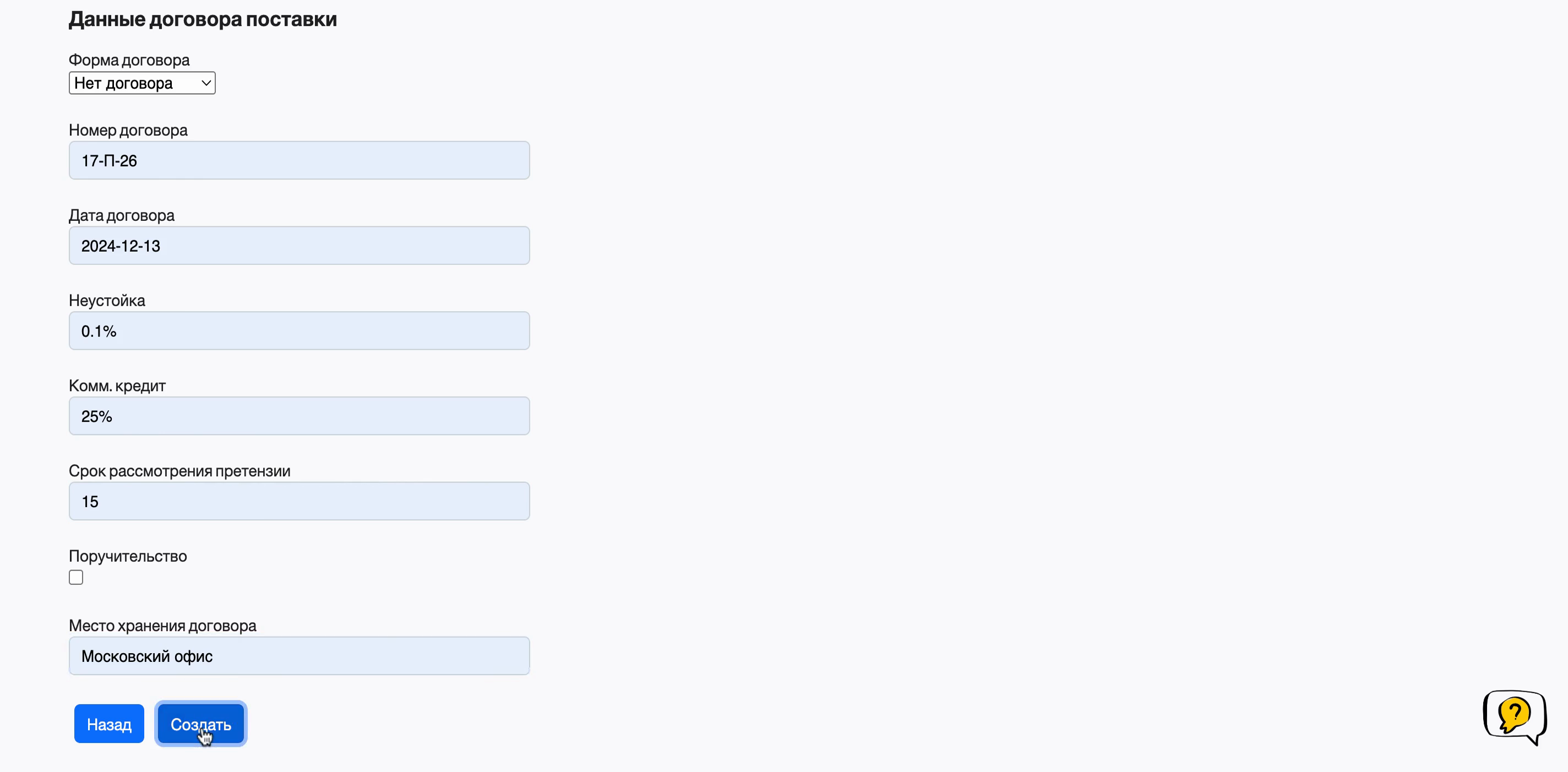Toggle the Поручительство checkbox

76,577
